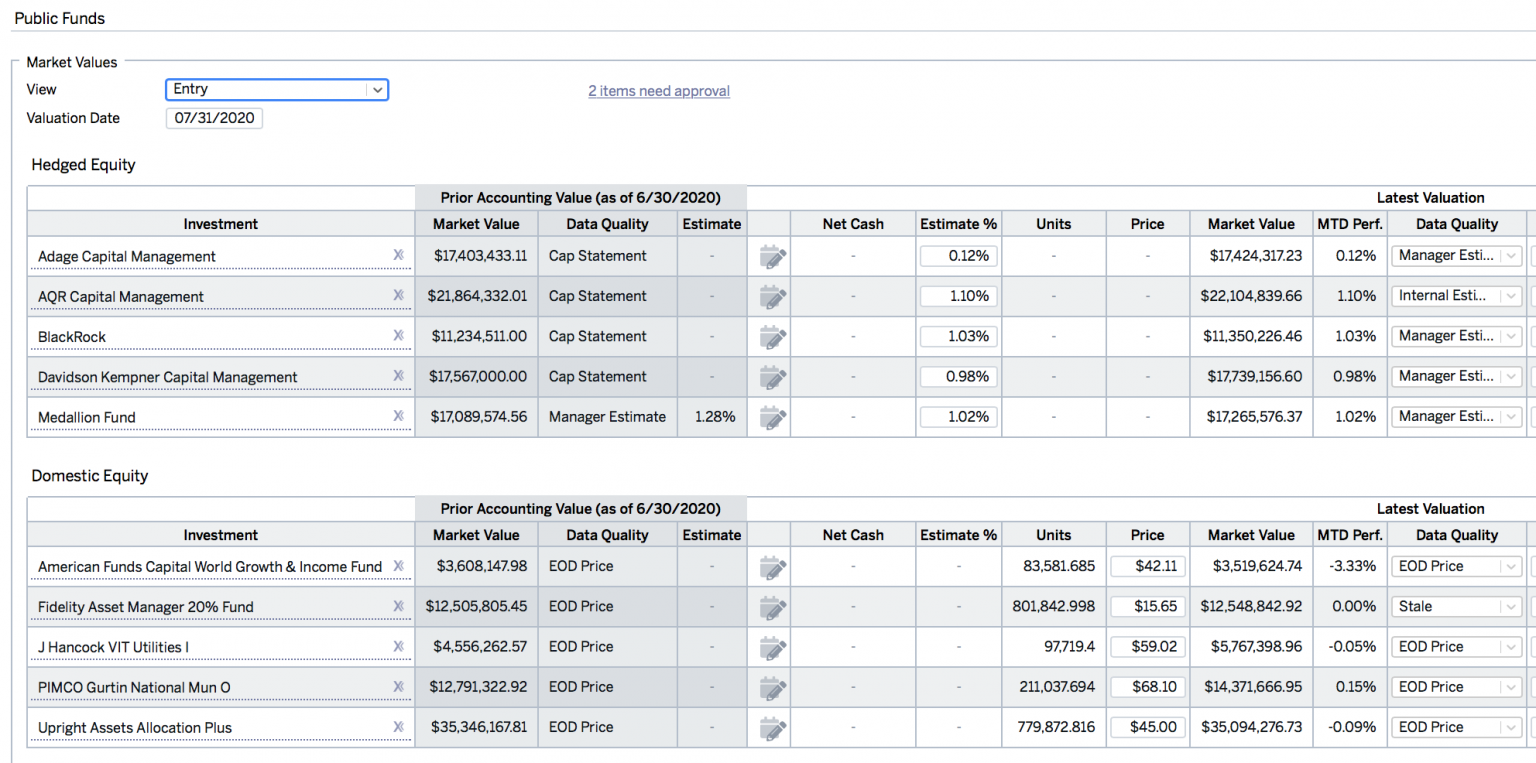1536x763 pixels.
Task: Click the Valuation Date field 07/31/2020
Action: click(x=214, y=118)
